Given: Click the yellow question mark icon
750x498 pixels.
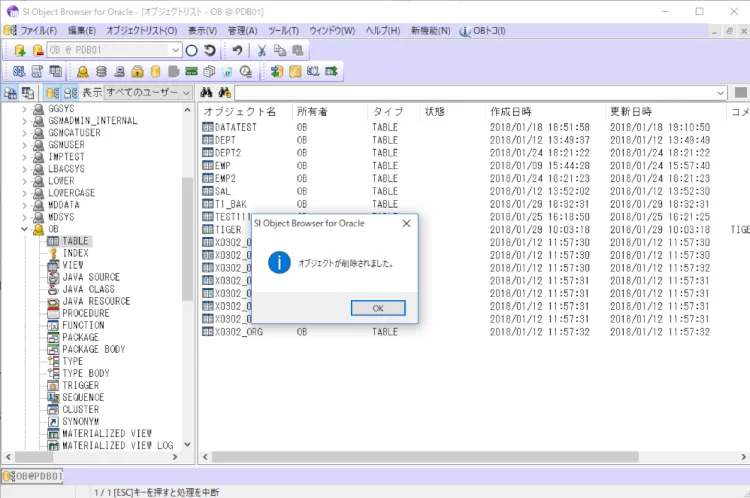Looking at the screenshot, I should (x=295, y=72).
